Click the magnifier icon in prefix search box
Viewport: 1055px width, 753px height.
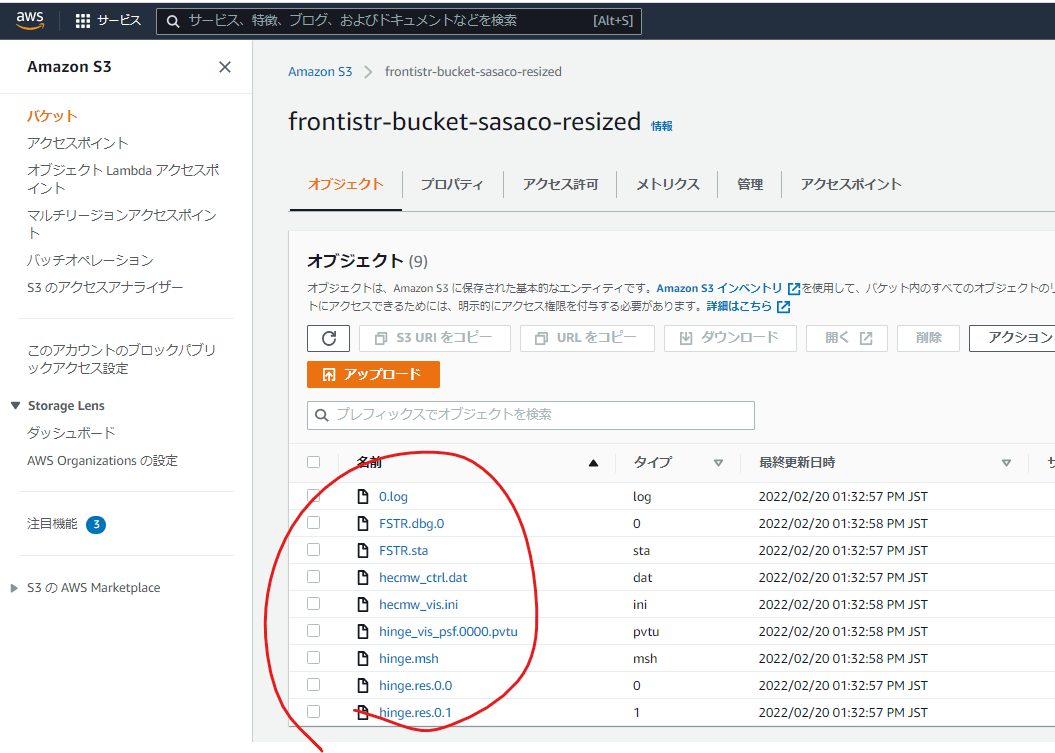coord(322,415)
